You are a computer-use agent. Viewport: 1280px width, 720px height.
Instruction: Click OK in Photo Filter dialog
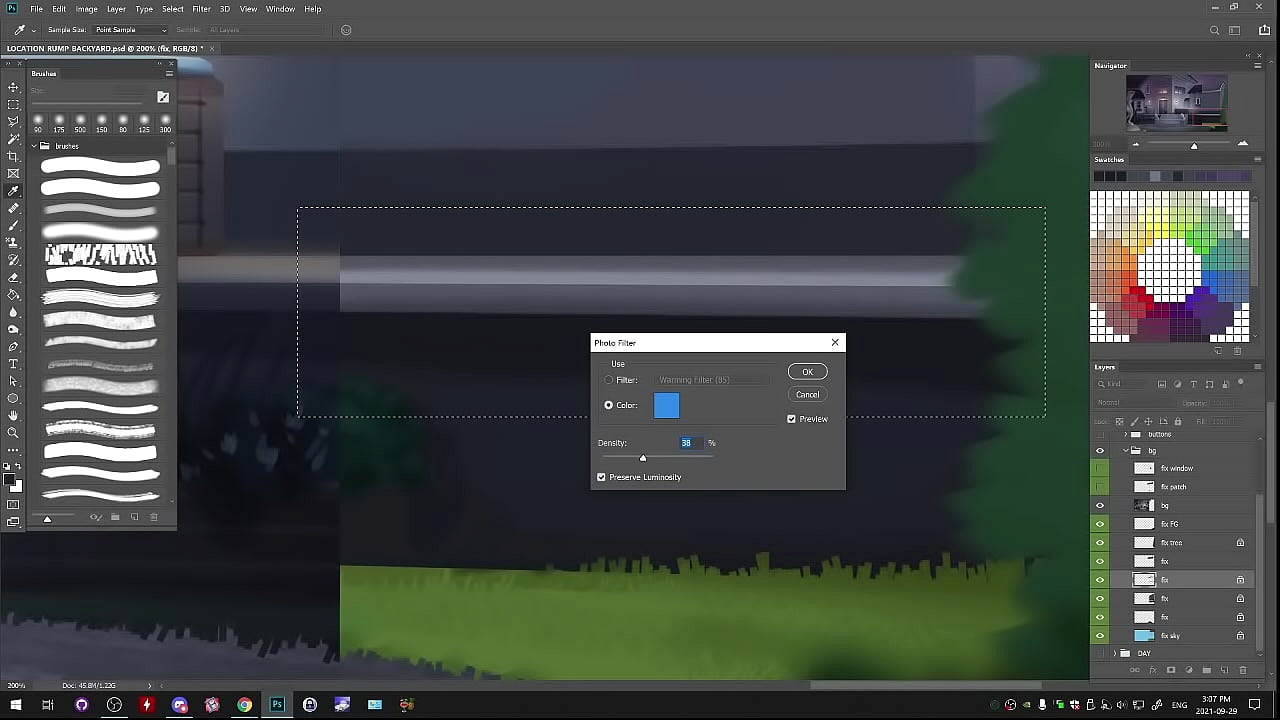[x=807, y=372]
